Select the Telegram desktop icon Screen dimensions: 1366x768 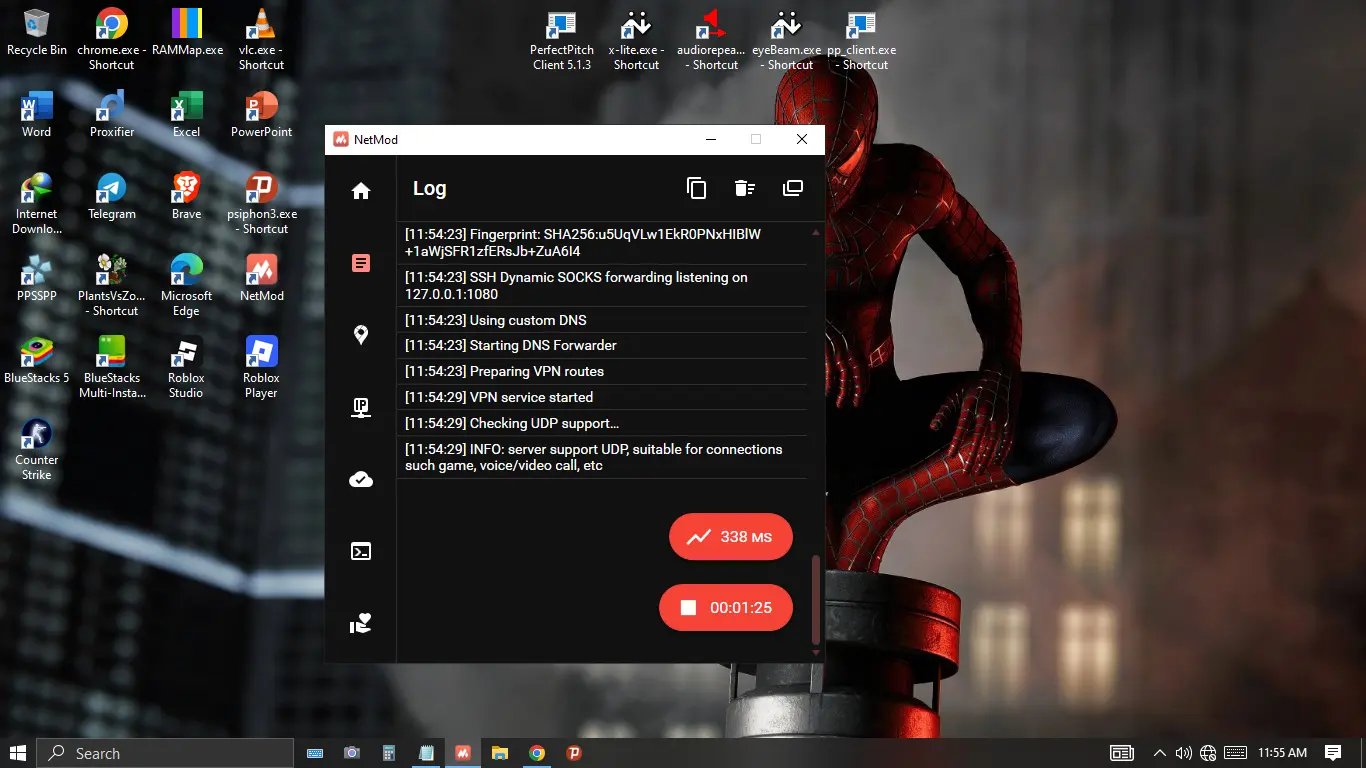point(112,196)
